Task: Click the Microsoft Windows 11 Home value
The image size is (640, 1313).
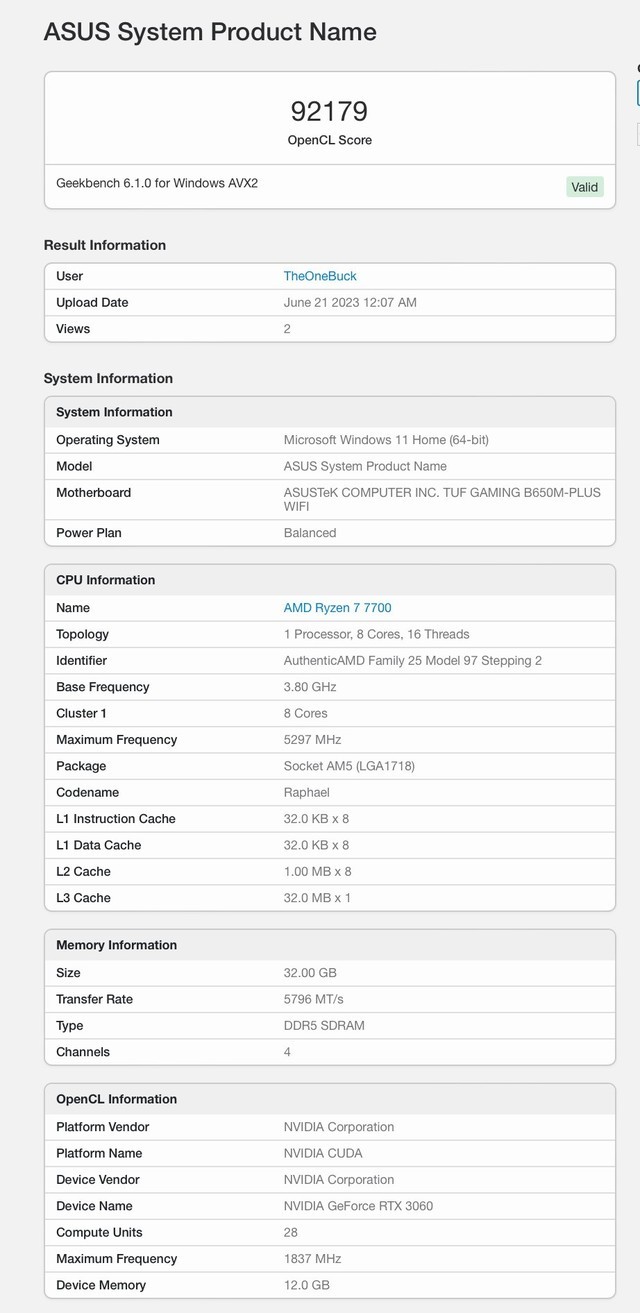Action: [386, 440]
